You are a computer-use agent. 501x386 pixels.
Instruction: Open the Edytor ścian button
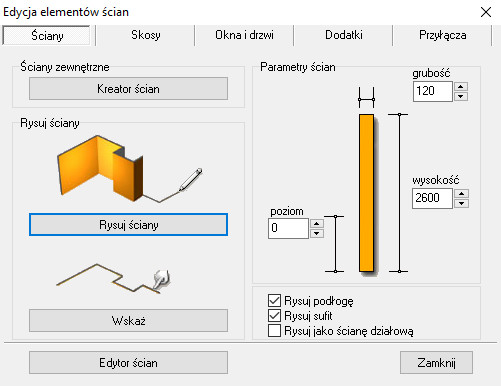click(128, 362)
